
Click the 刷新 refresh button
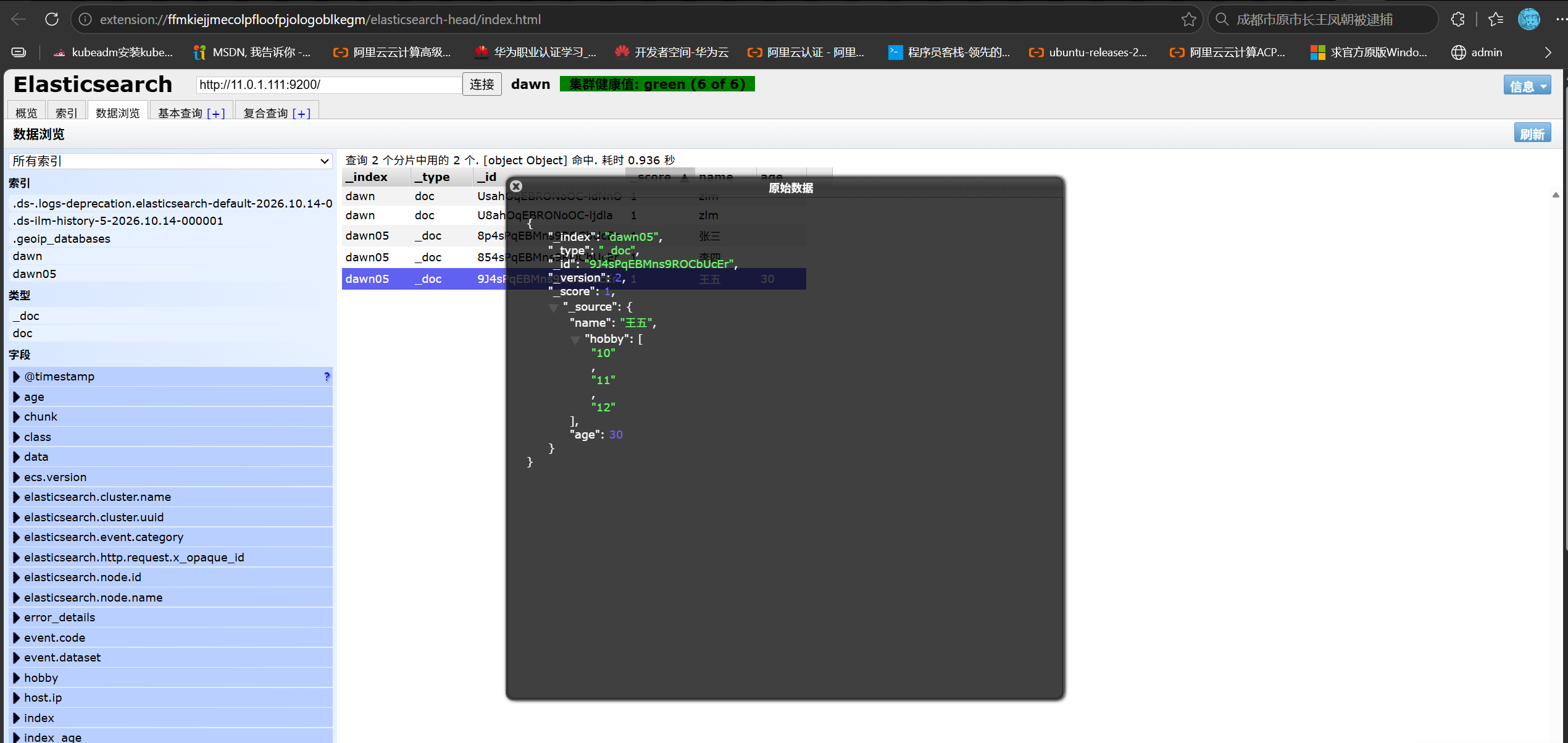1532,133
